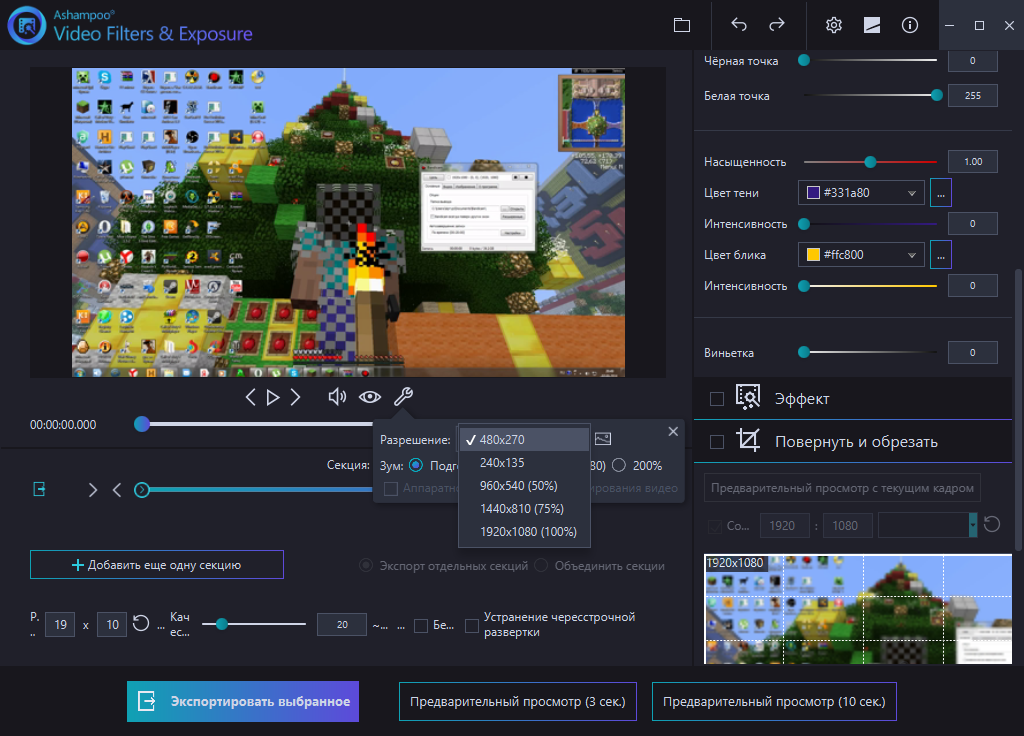1024x736 pixels.
Task: Click section range start handle
Action: pos(142,490)
